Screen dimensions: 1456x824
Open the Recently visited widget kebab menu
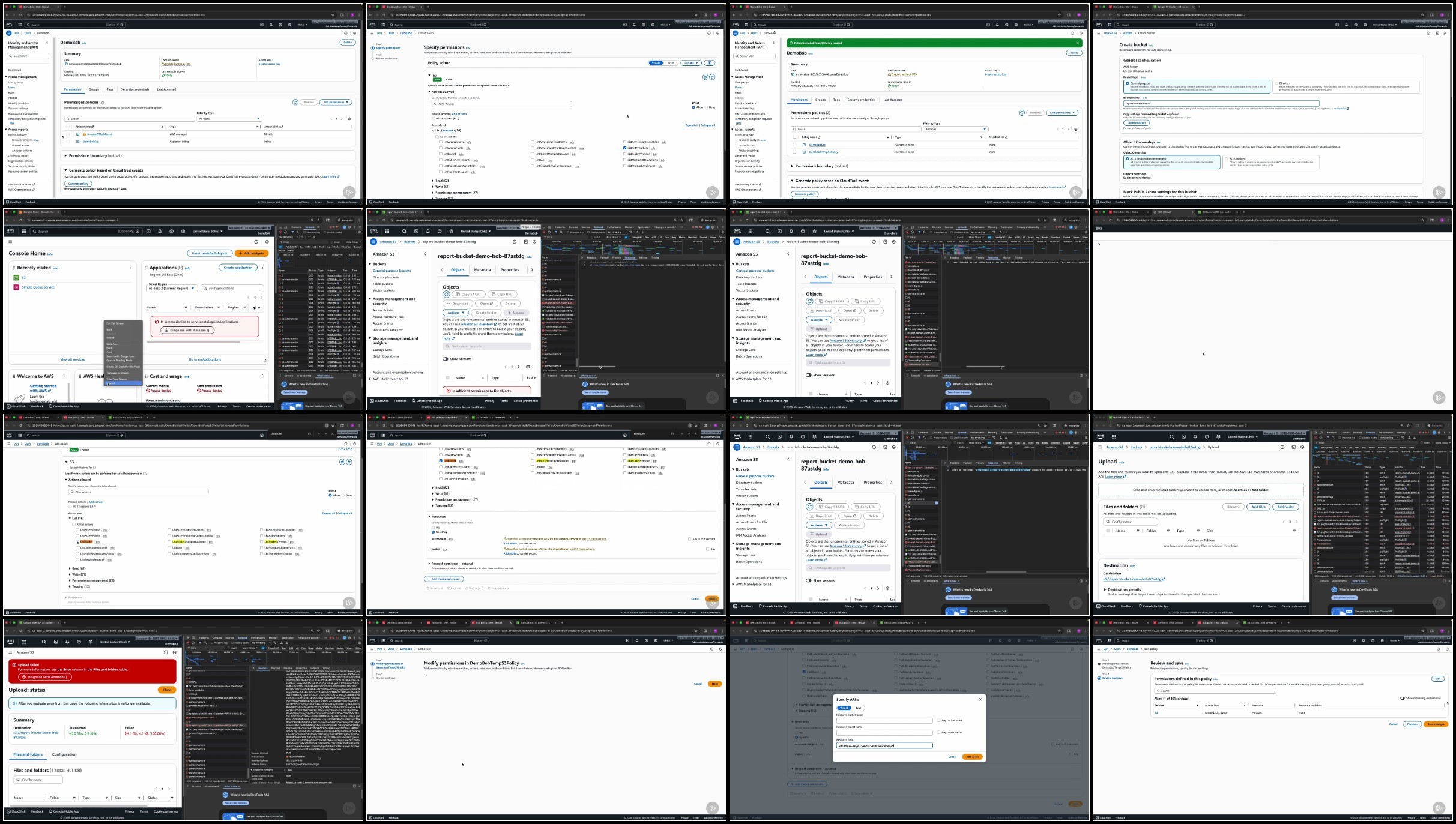coord(130,268)
